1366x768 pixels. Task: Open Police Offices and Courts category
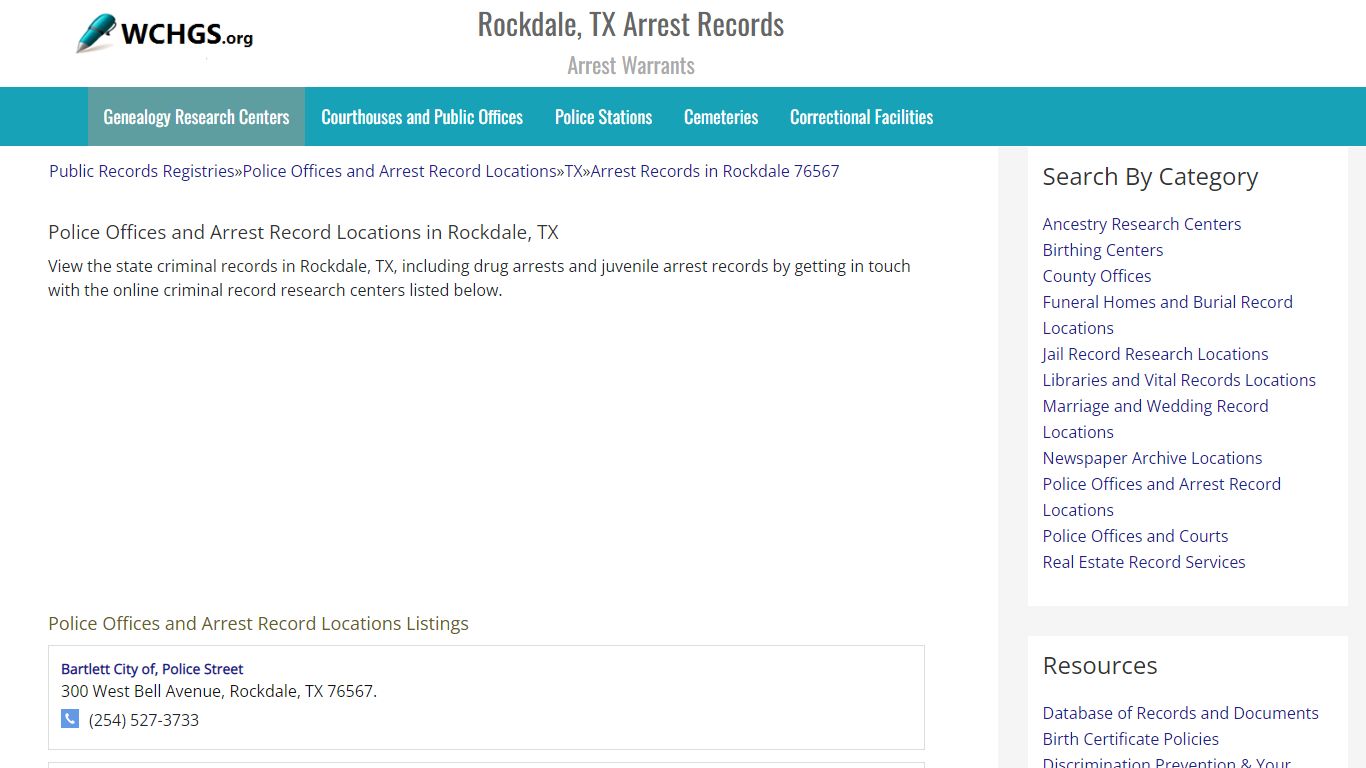point(1135,536)
